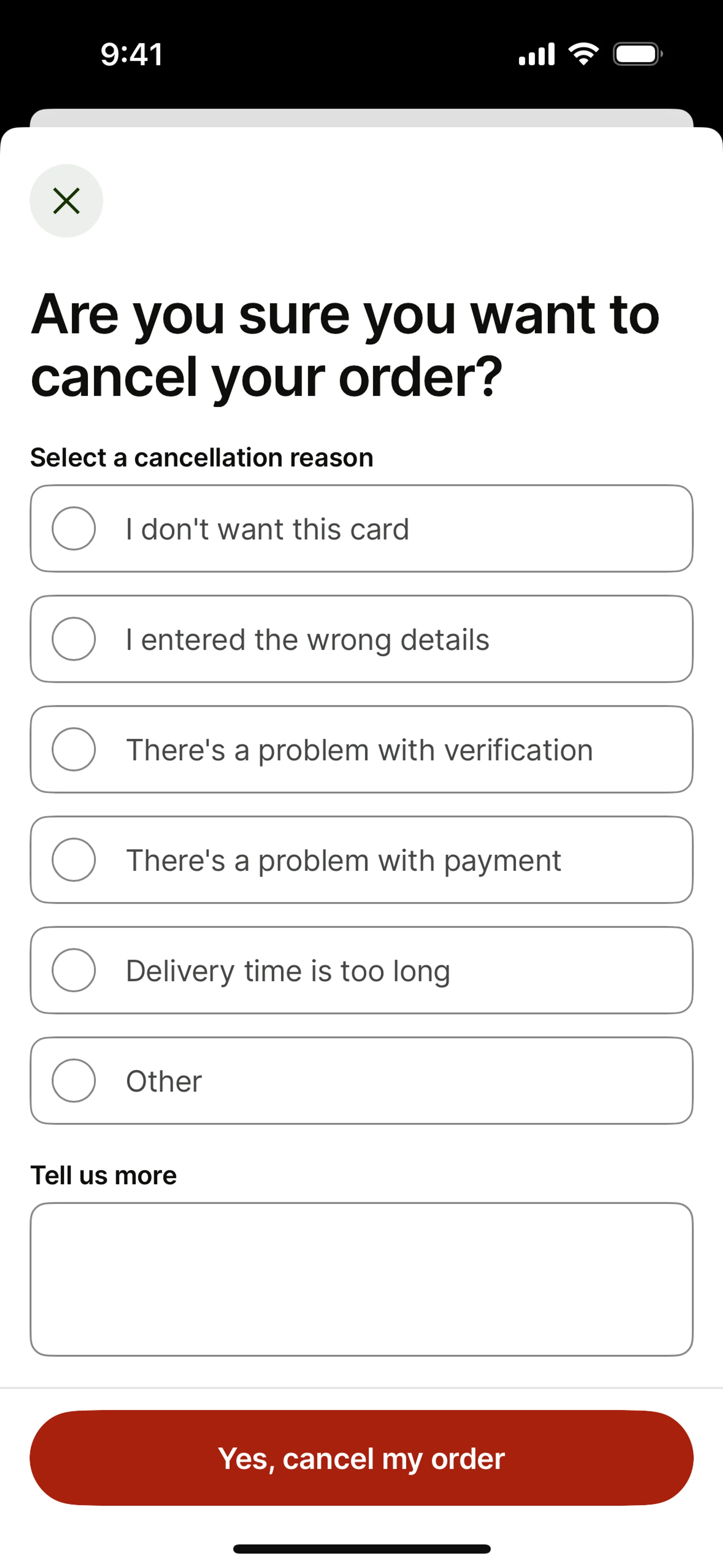
Task: Tap the "Tell us more" field label
Action: click(104, 1175)
